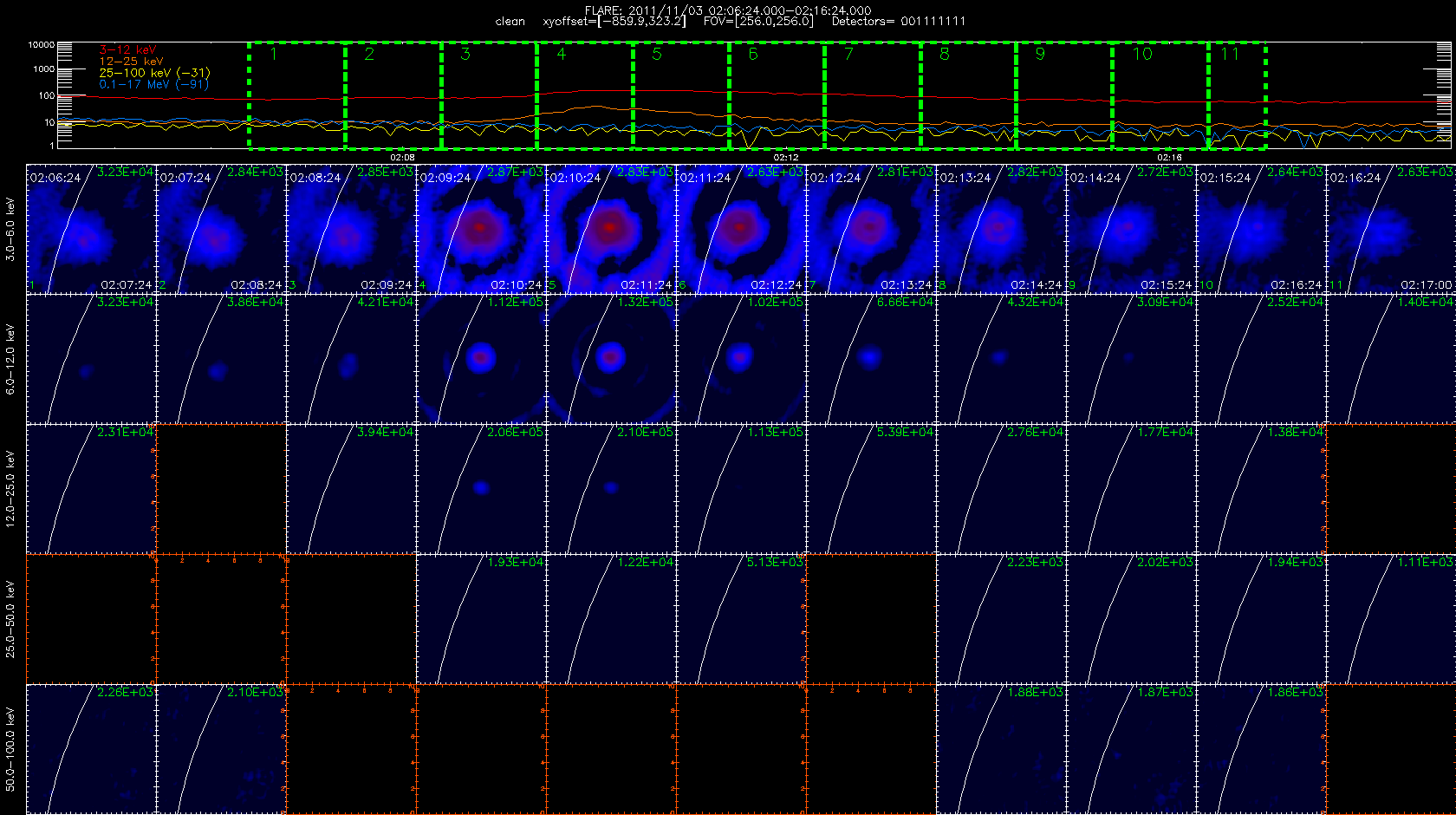Click the '10000' y-axis tick label
Viewport: 1456px width, 815px height.
[42, 44]
